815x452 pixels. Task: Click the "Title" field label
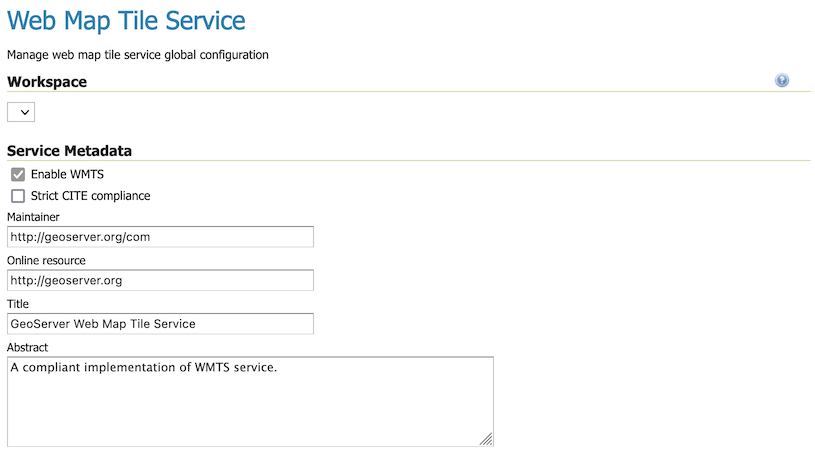18,304
